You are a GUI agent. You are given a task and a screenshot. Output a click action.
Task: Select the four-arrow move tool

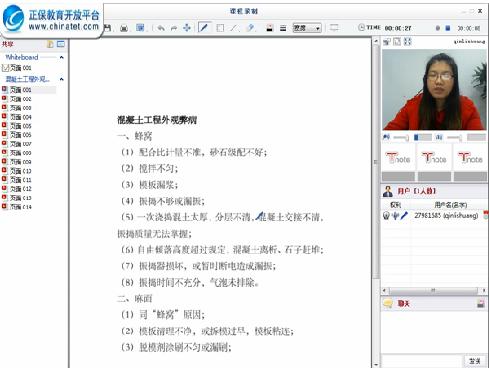(187, 28)
